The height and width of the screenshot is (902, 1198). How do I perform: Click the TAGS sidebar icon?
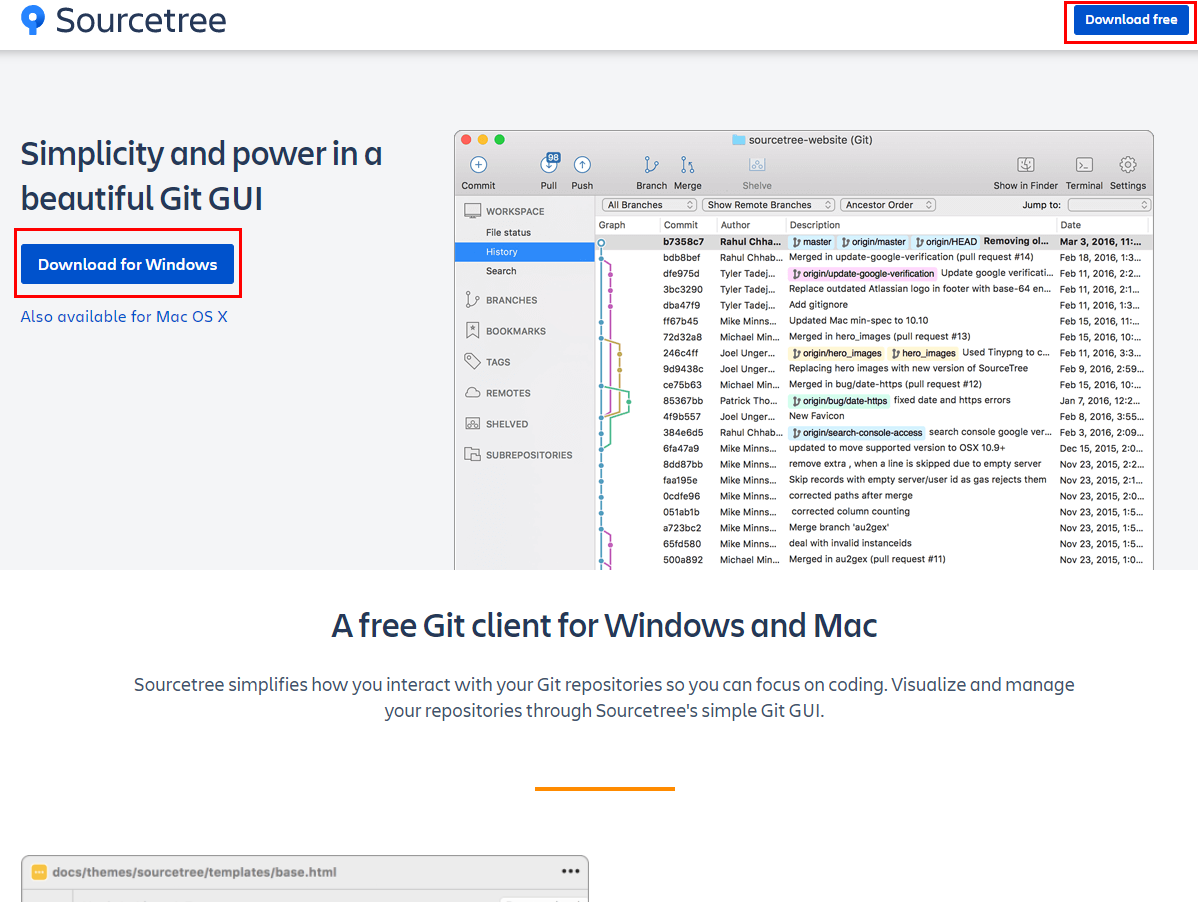tap(472, 361)
